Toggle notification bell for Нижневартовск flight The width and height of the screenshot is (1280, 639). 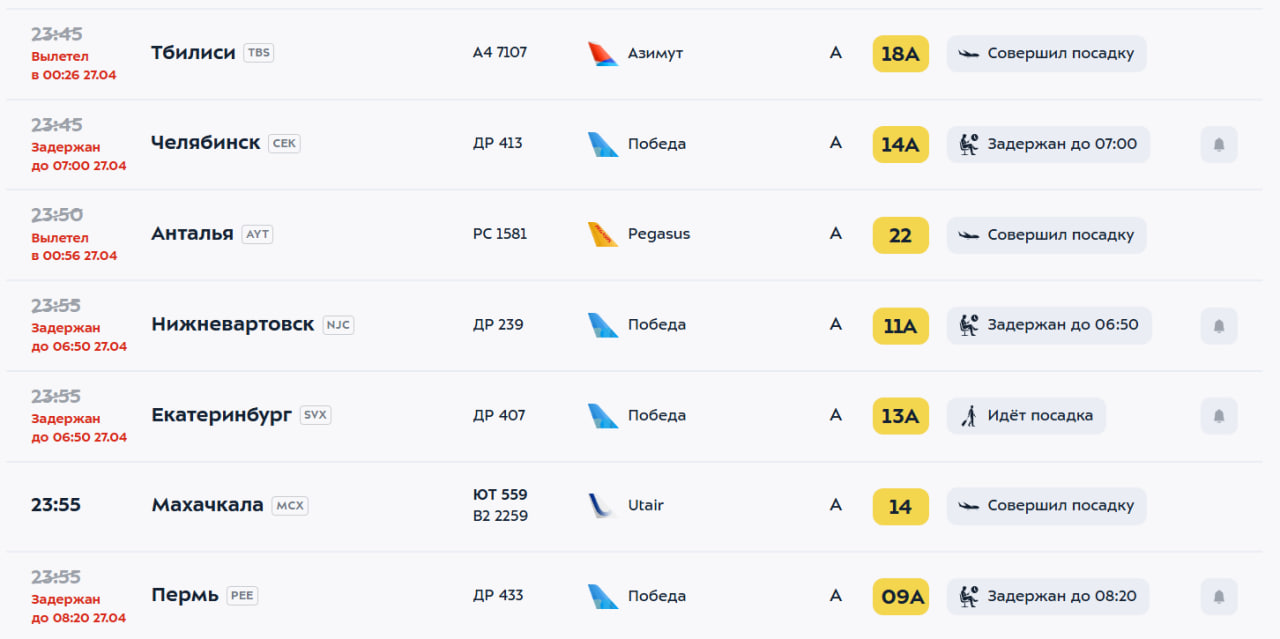click(1218, 325)
